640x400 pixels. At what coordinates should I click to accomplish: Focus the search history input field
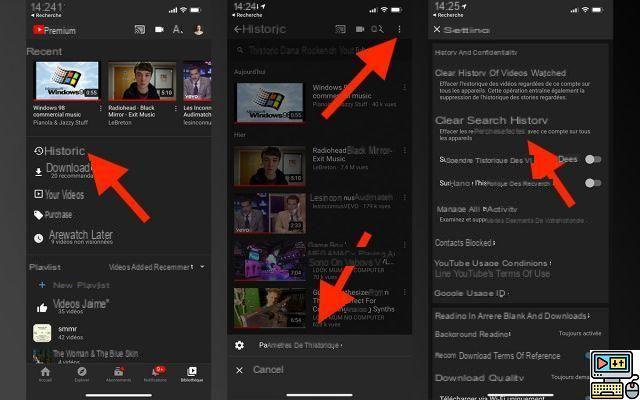[x=320, y=51]
